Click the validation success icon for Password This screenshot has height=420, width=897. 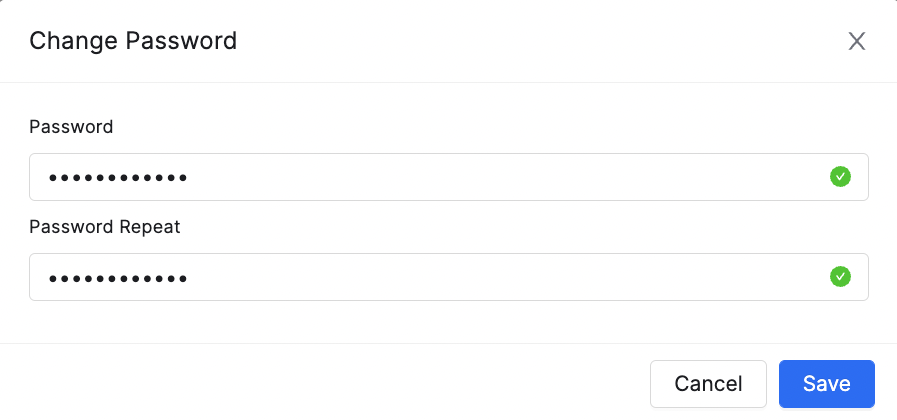click(x=840, y=177)
